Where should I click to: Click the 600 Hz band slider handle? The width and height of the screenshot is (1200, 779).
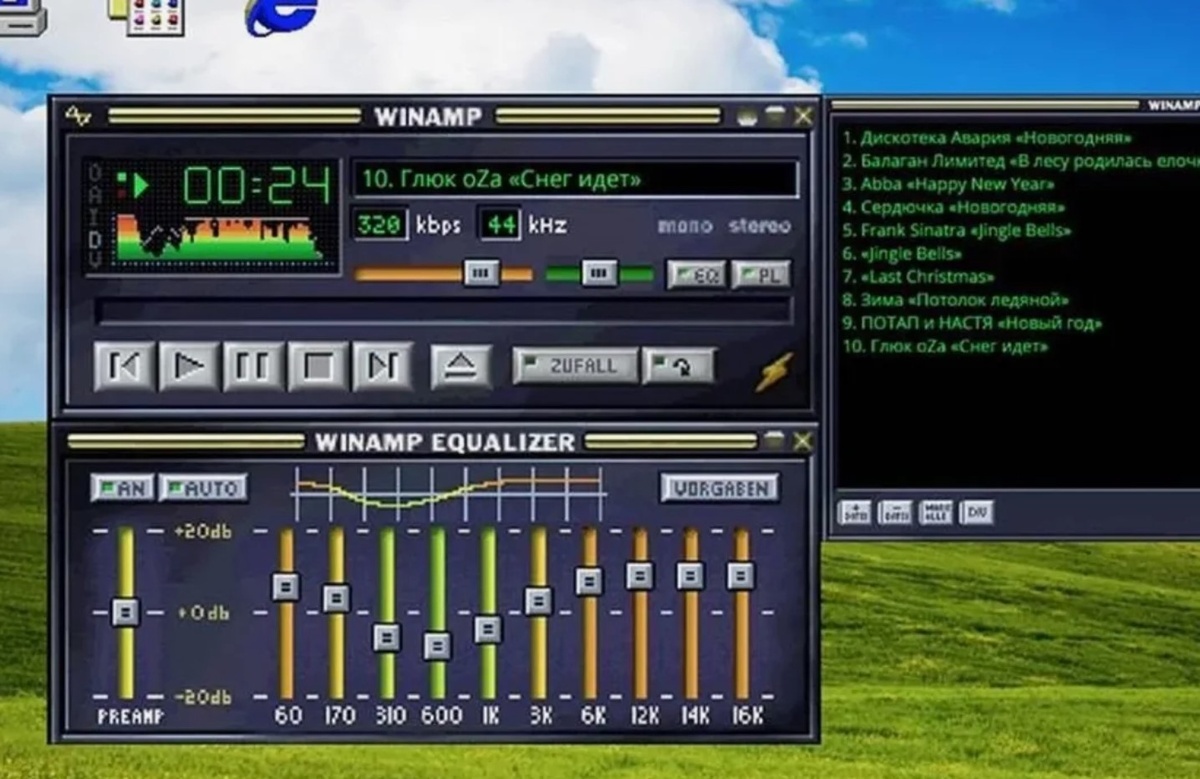coord(437,646)
